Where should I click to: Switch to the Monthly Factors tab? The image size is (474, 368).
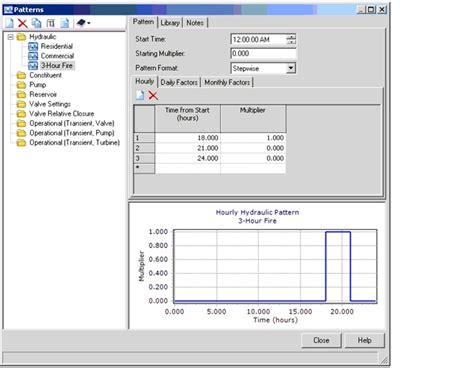pyautogui.click(x=227, y=82)
